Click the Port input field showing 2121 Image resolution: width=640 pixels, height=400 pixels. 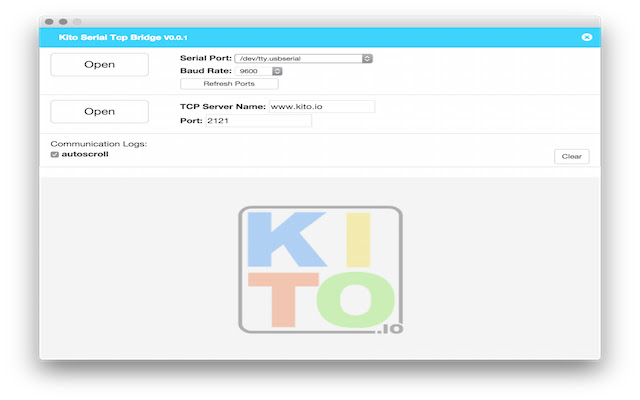click(258, 121)
